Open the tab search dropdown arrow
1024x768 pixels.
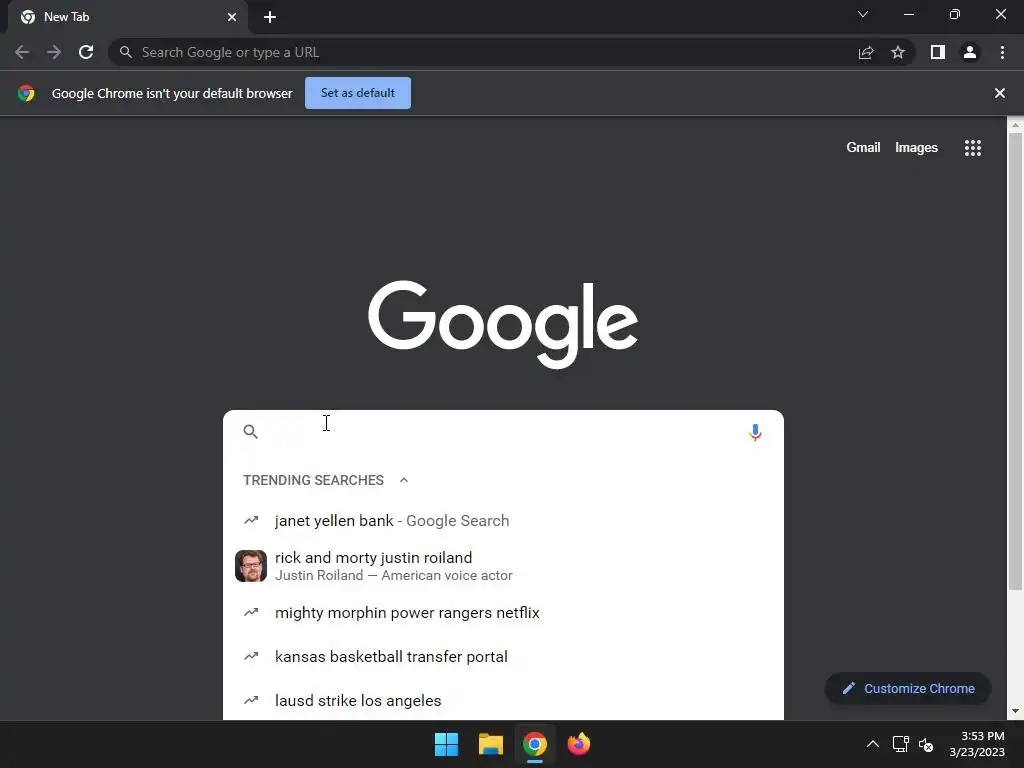[x=863, y=14]
